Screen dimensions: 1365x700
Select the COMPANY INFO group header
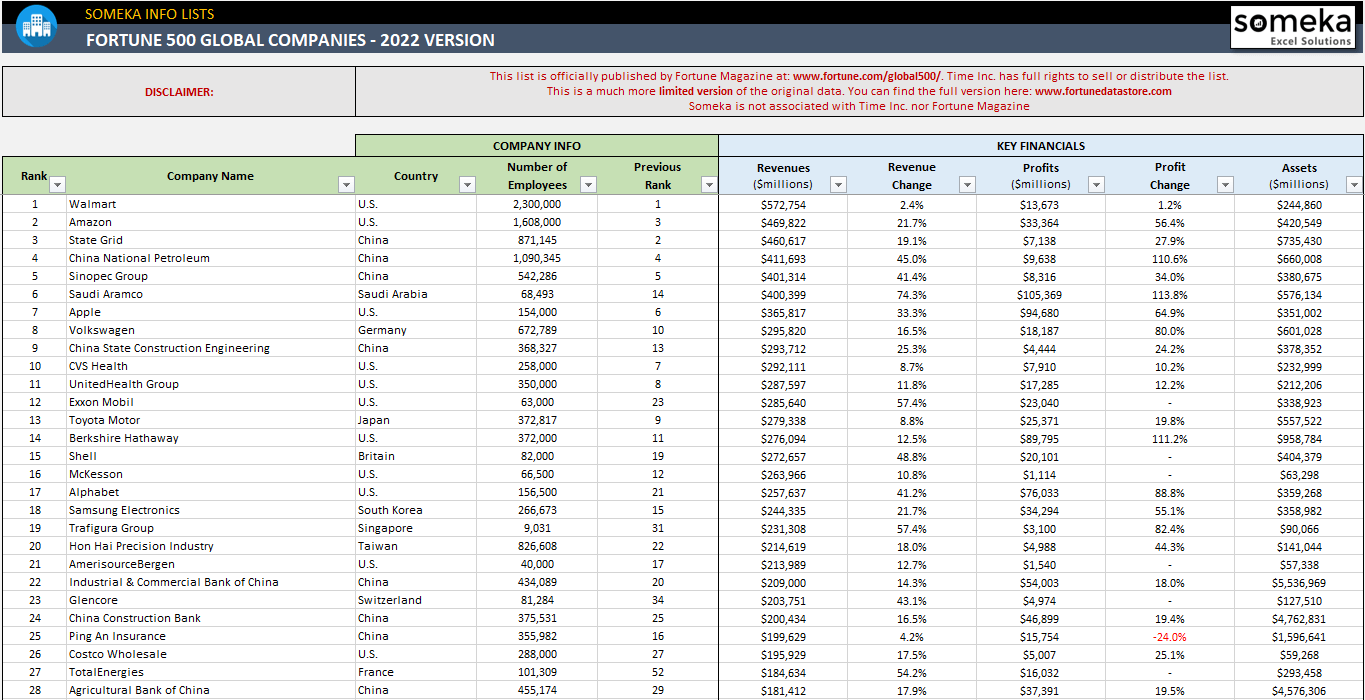pyautogui.click(x=536, y=146)
